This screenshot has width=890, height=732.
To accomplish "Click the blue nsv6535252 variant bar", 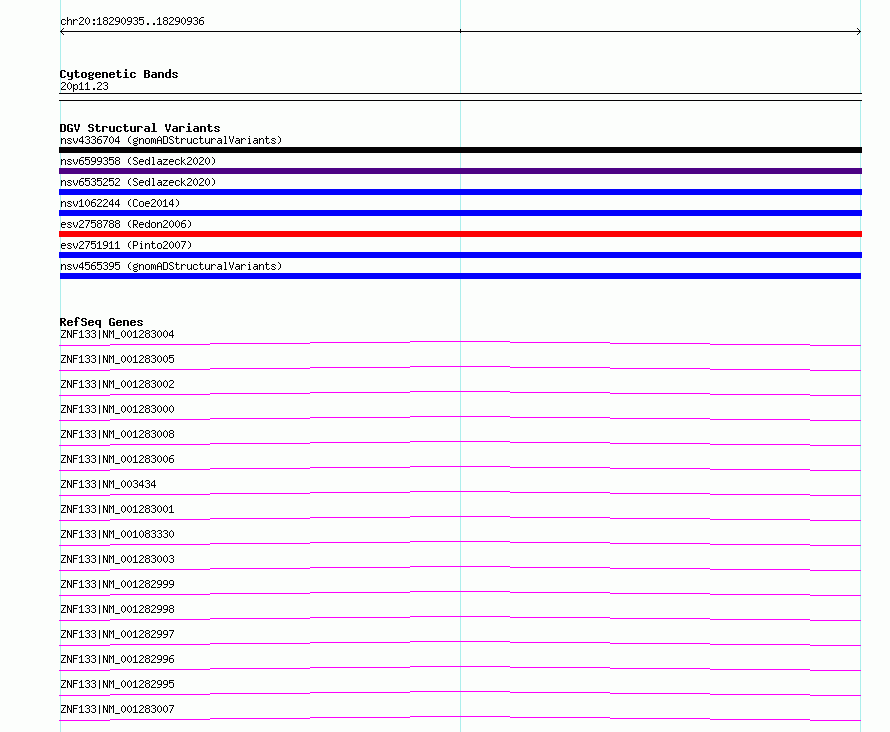I will pyautogui.click(x=460, y=192).
